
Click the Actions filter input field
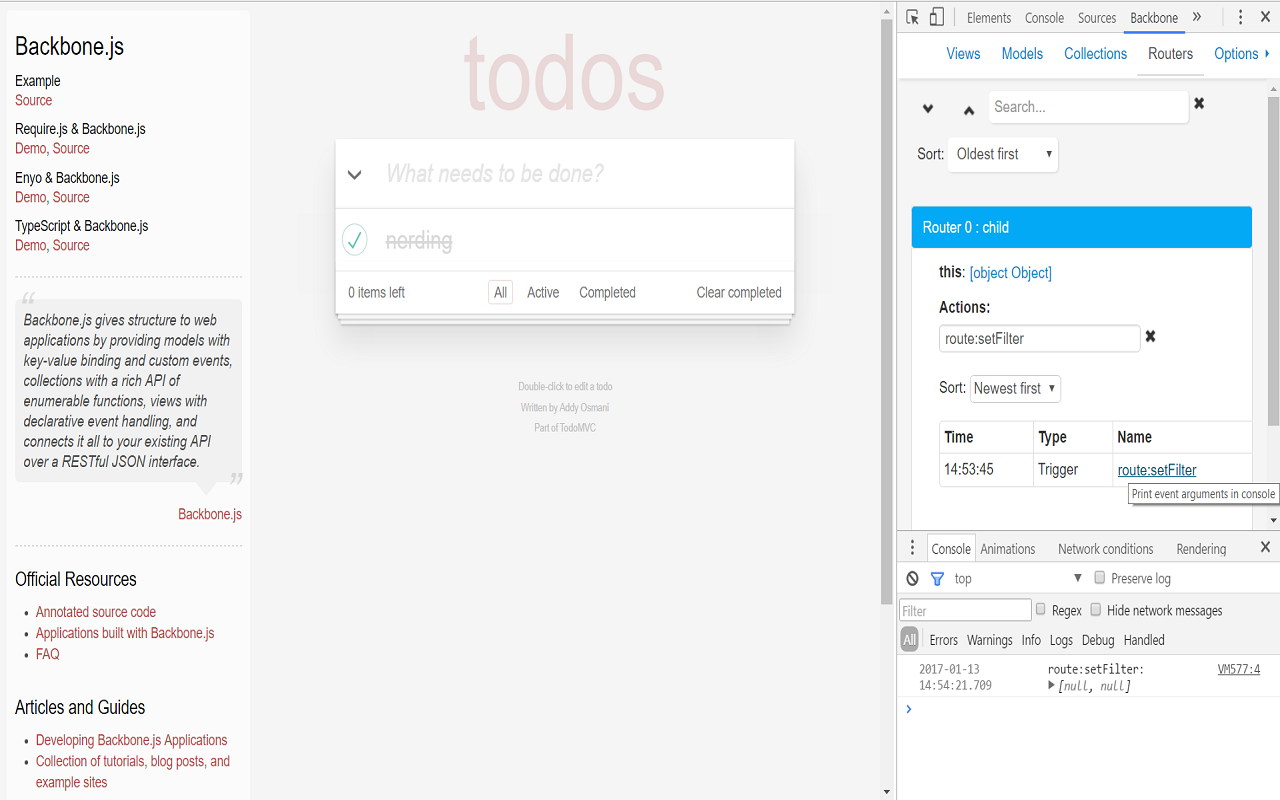pos(1039,338)
